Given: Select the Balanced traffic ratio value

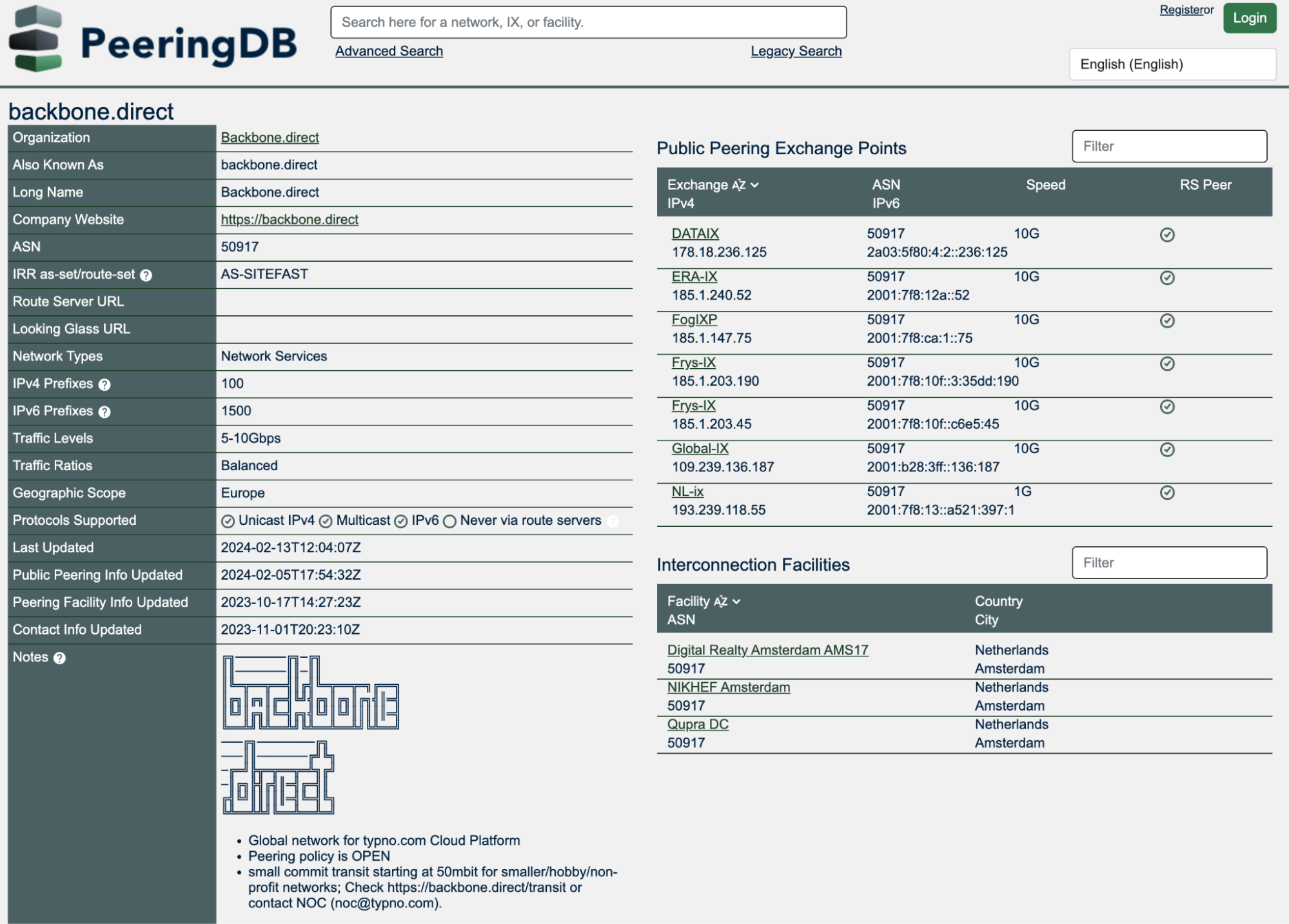Looking at the screenshot, I should click(x=249, y=466).
